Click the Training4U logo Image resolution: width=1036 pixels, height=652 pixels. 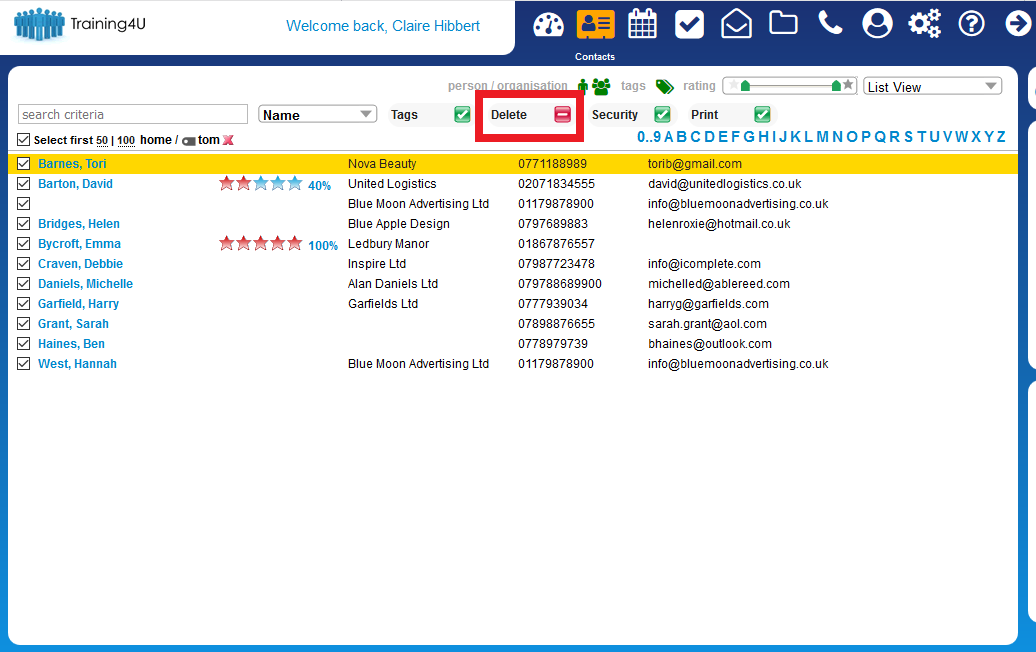click(x=79, y=24)
